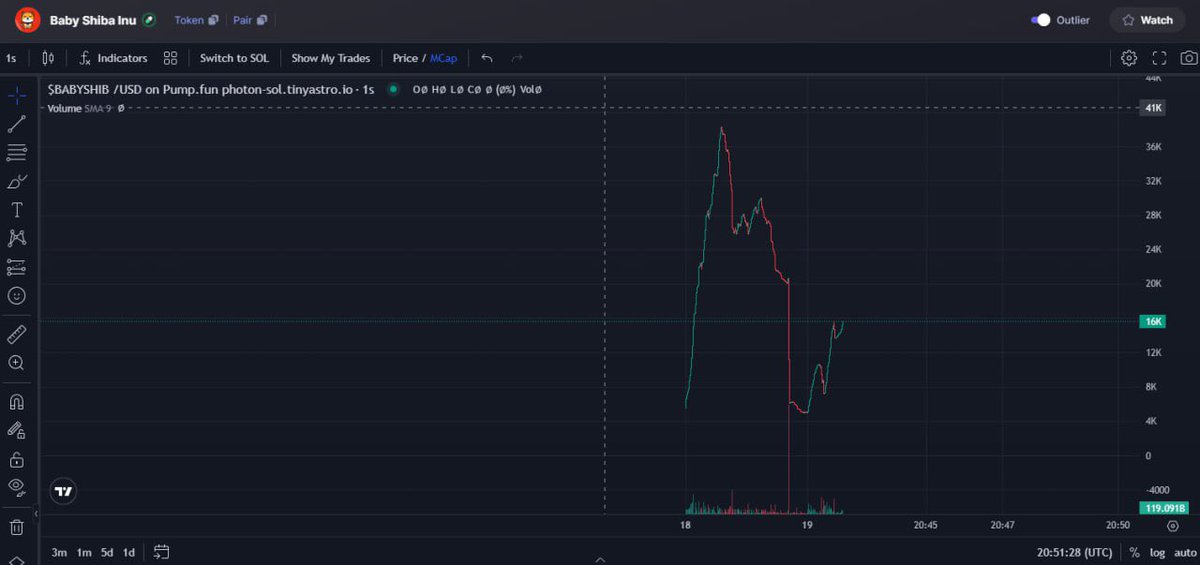Open the multi-chart layout grid selector
1200x565 pixels.
click(x=170, y=58)
